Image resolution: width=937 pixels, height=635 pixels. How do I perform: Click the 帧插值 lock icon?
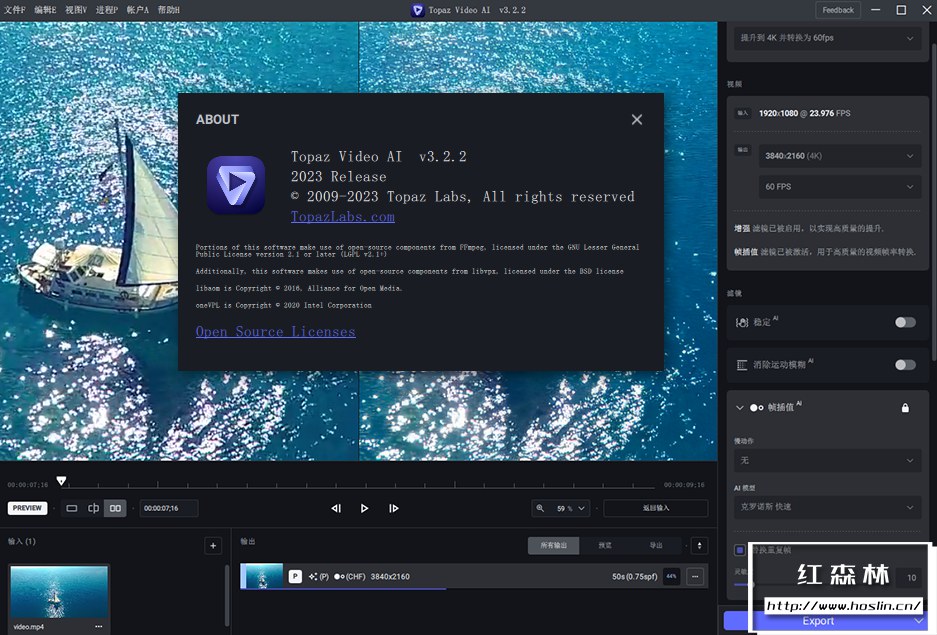pyautogui.click(x=905, y=407)
